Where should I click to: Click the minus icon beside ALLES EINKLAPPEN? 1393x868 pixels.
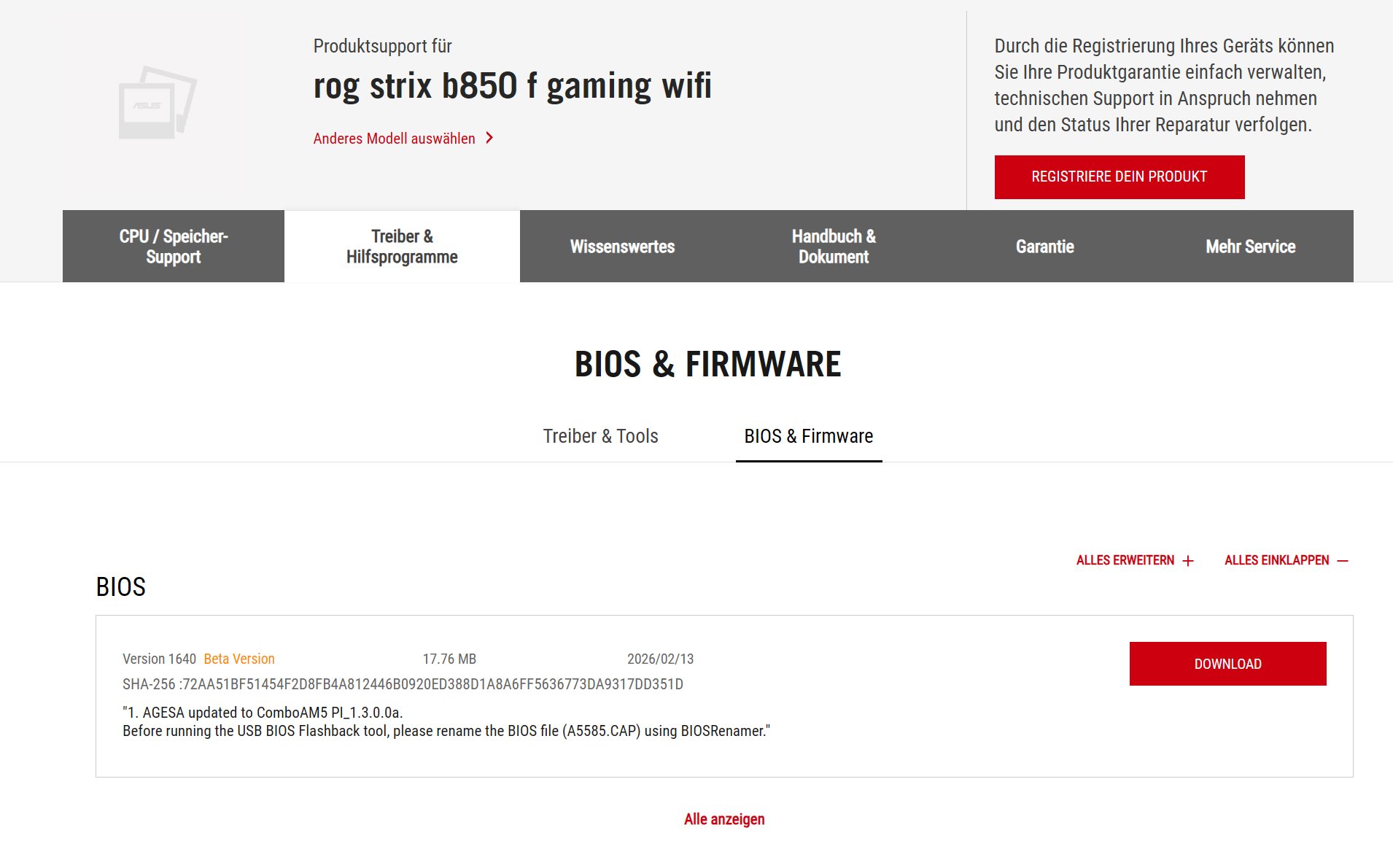[1343, 561]
